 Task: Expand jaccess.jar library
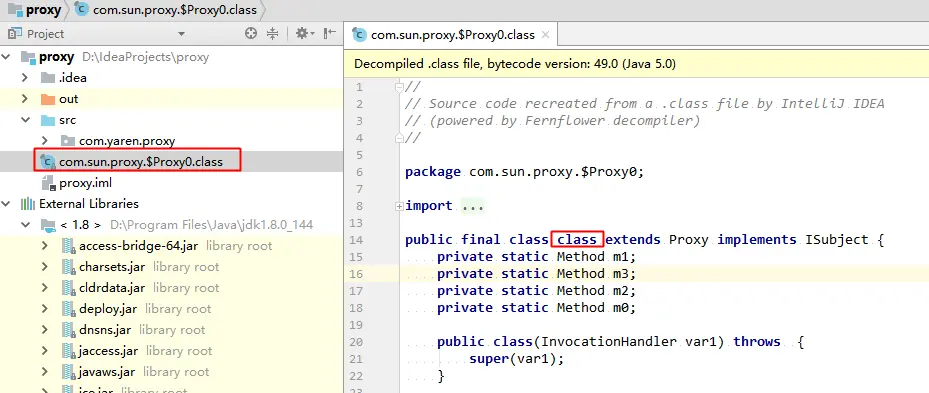[45, 351]
